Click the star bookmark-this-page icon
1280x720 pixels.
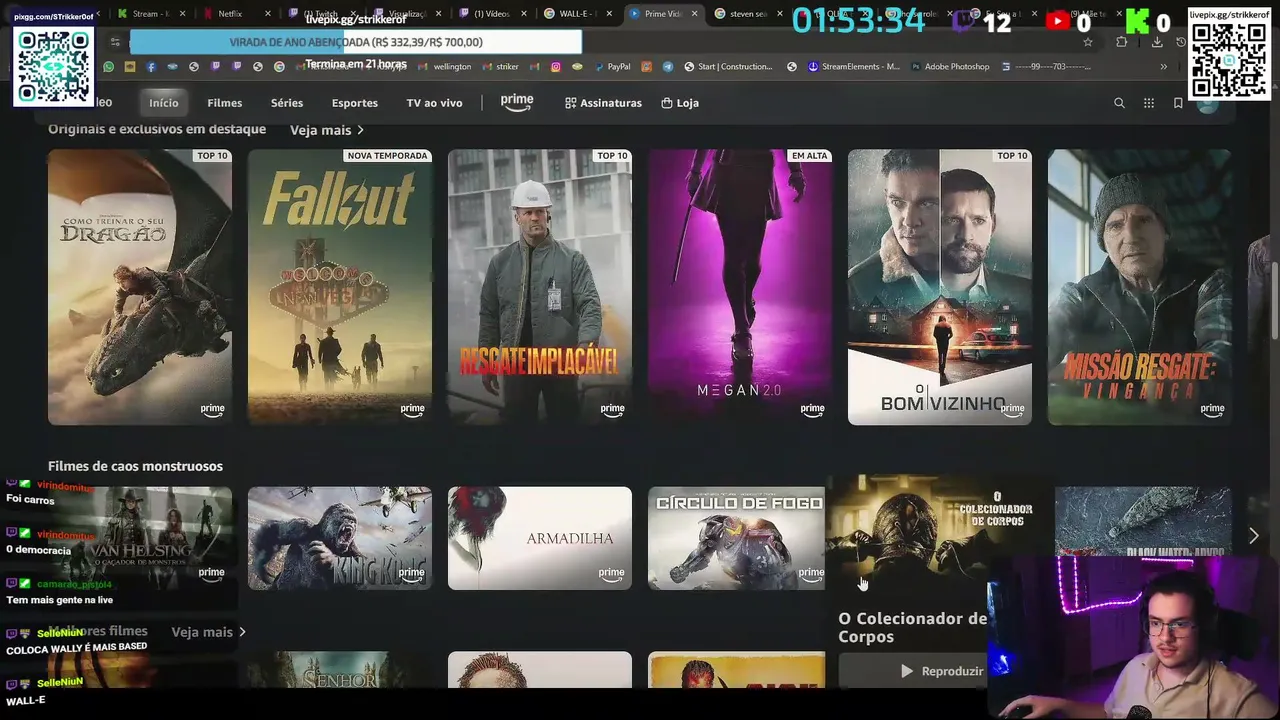pos(1088,42)
